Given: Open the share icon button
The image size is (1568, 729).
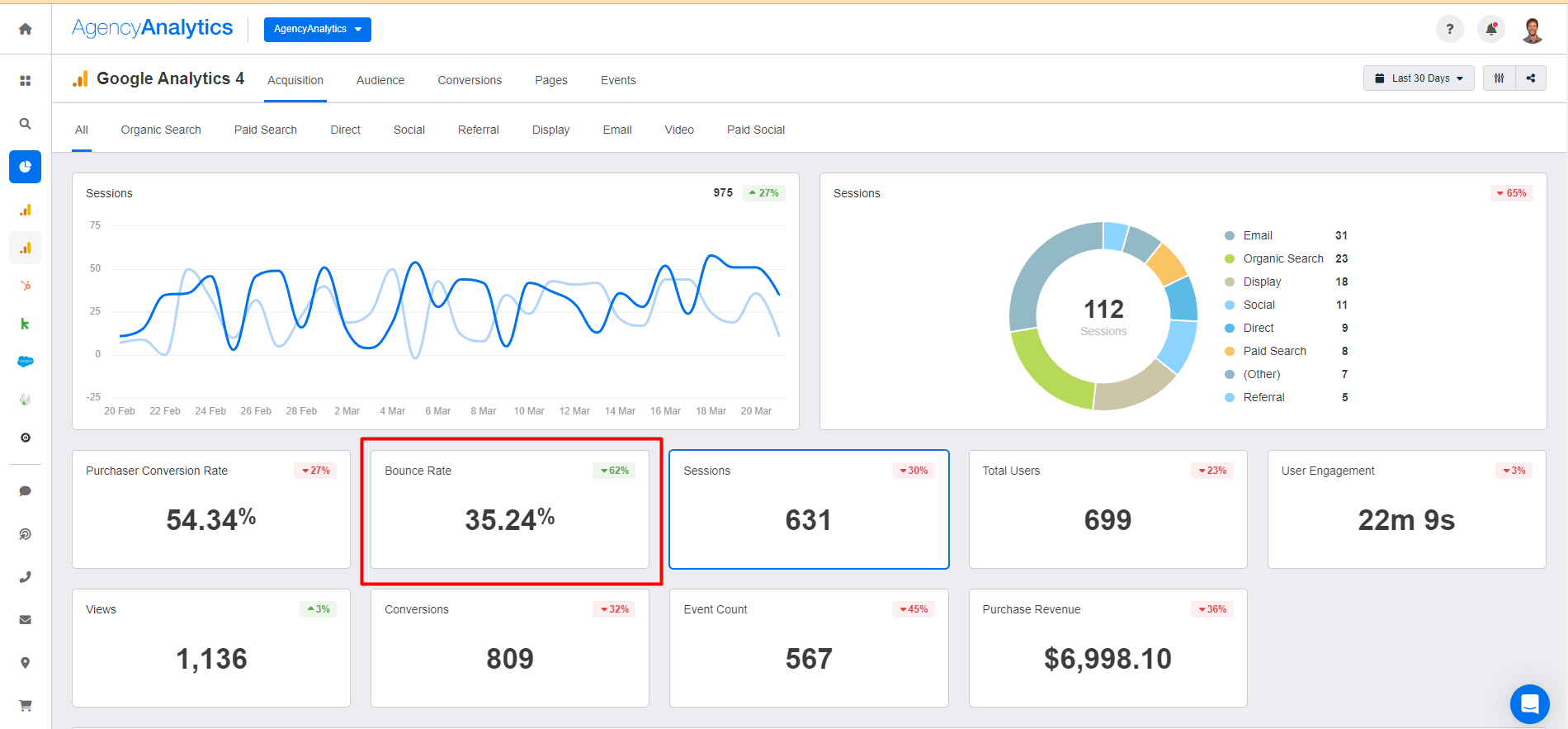Looking at the screenshot, I should click(1531, 78).
